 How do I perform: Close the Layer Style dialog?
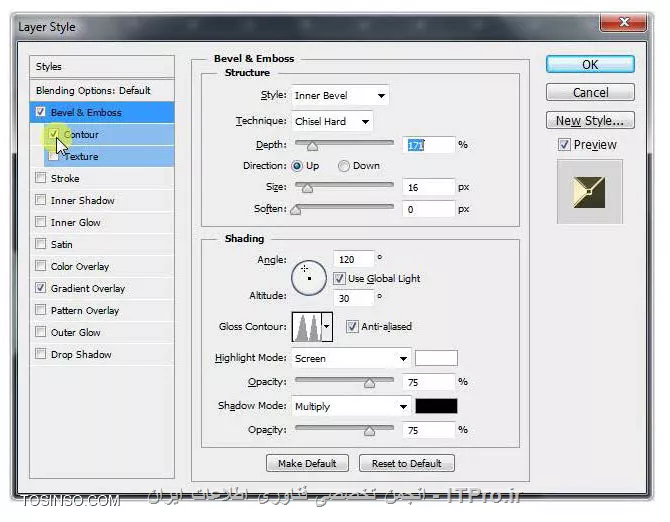623,22
